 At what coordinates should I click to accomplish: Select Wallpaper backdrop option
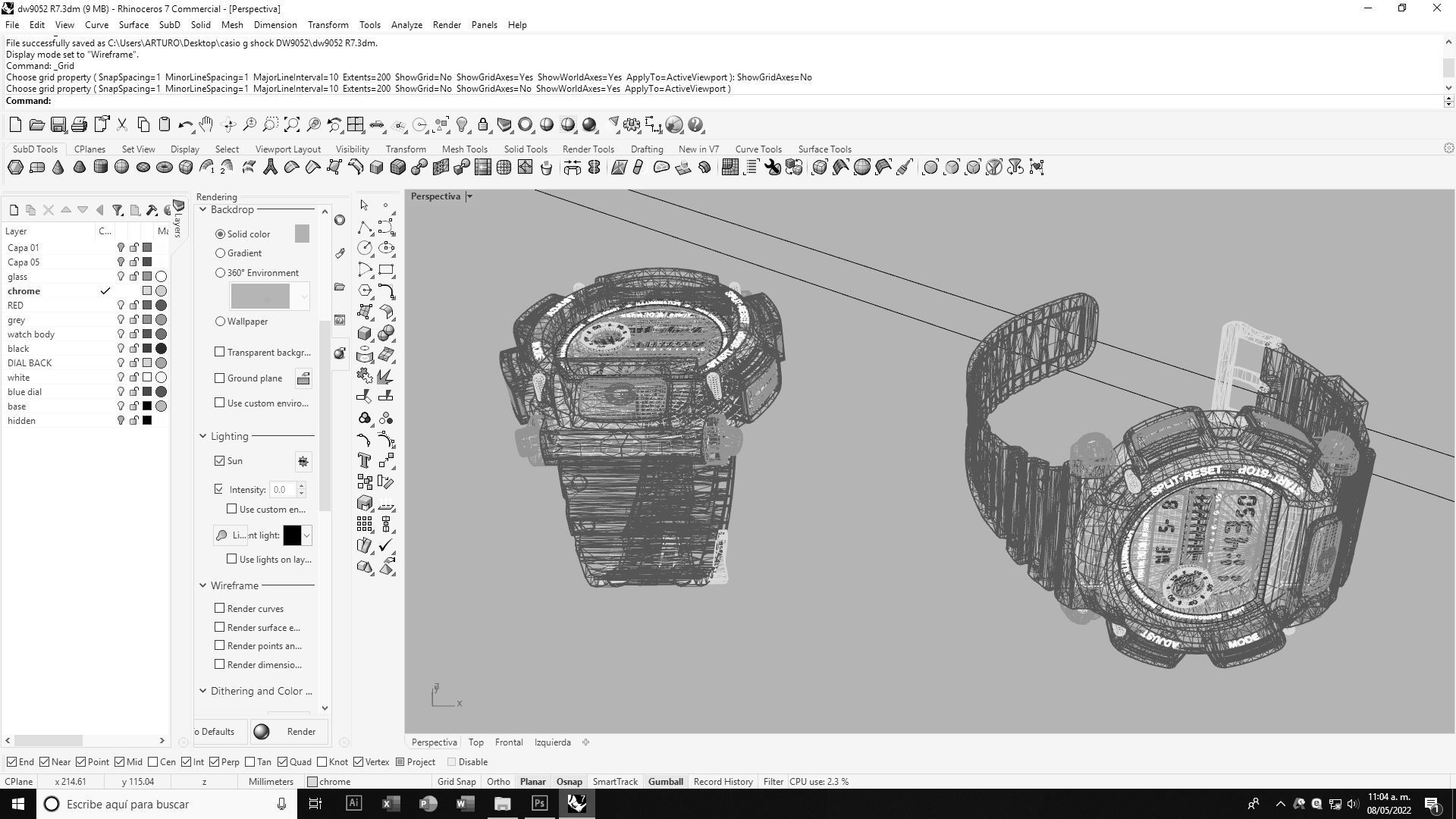coord(220,322)
